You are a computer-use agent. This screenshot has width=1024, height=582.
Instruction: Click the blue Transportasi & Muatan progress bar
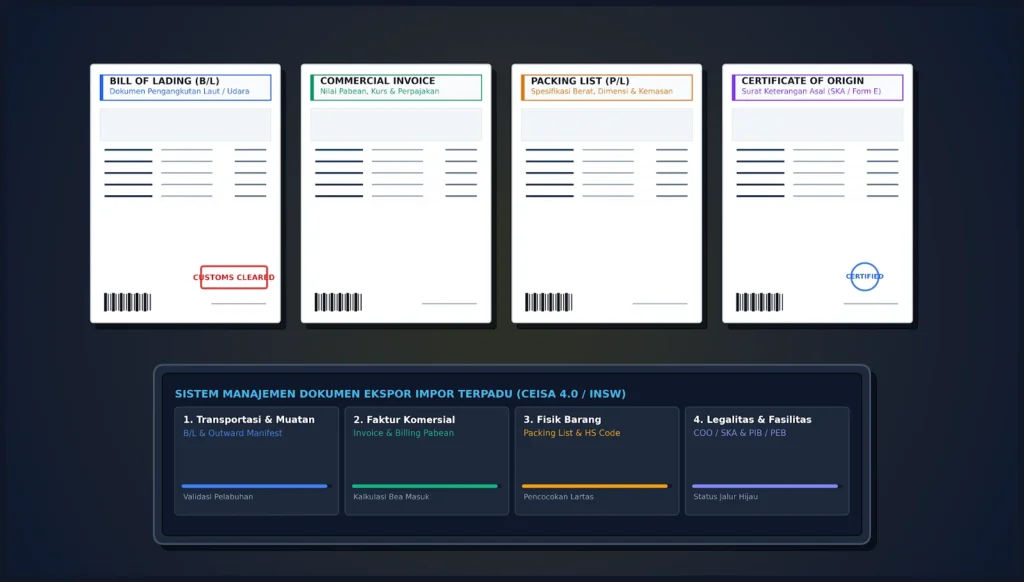(x=255, y=486)
